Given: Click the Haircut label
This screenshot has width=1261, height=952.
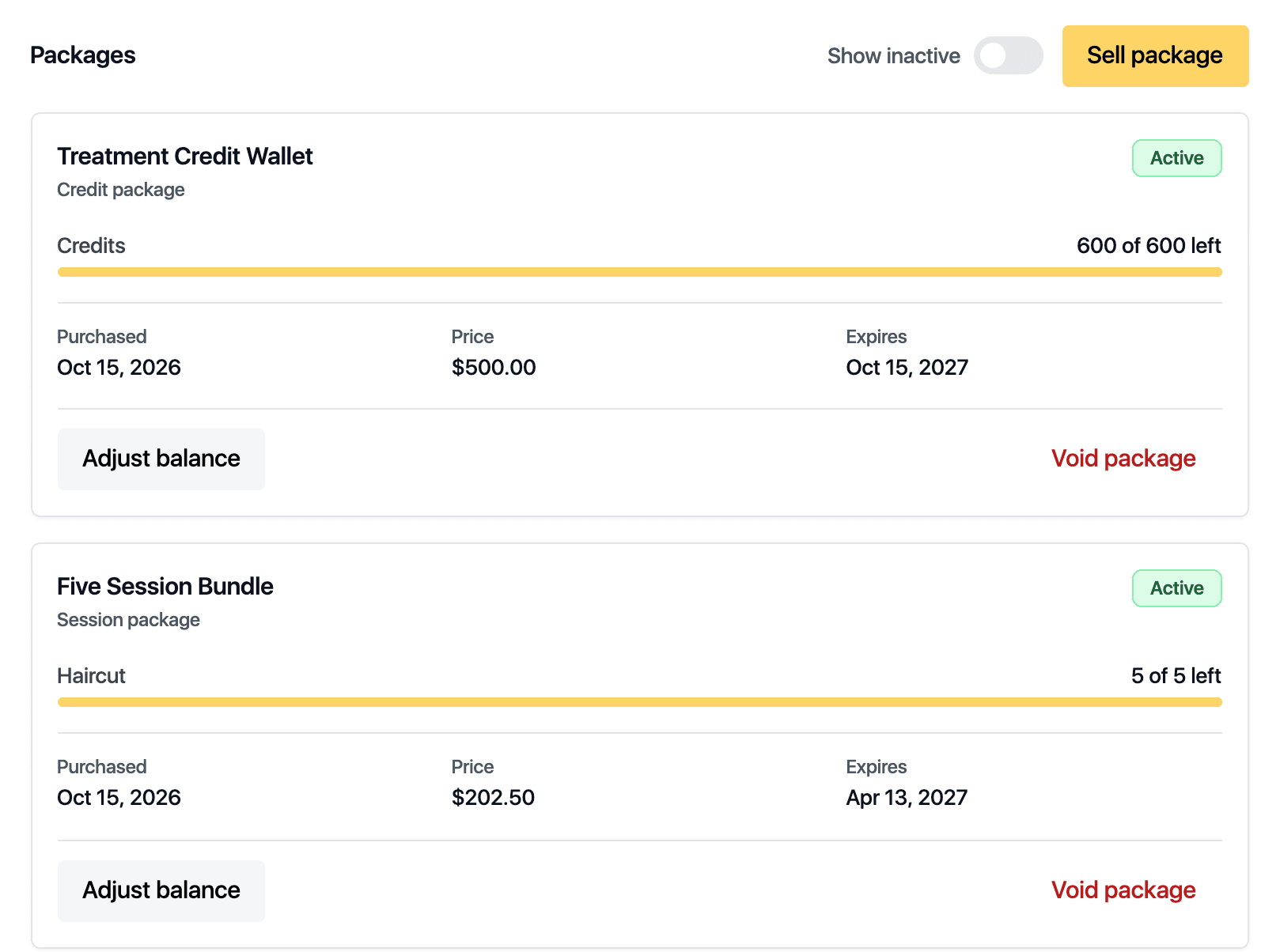Looking at the screenshot, I should tap(91, 676).
